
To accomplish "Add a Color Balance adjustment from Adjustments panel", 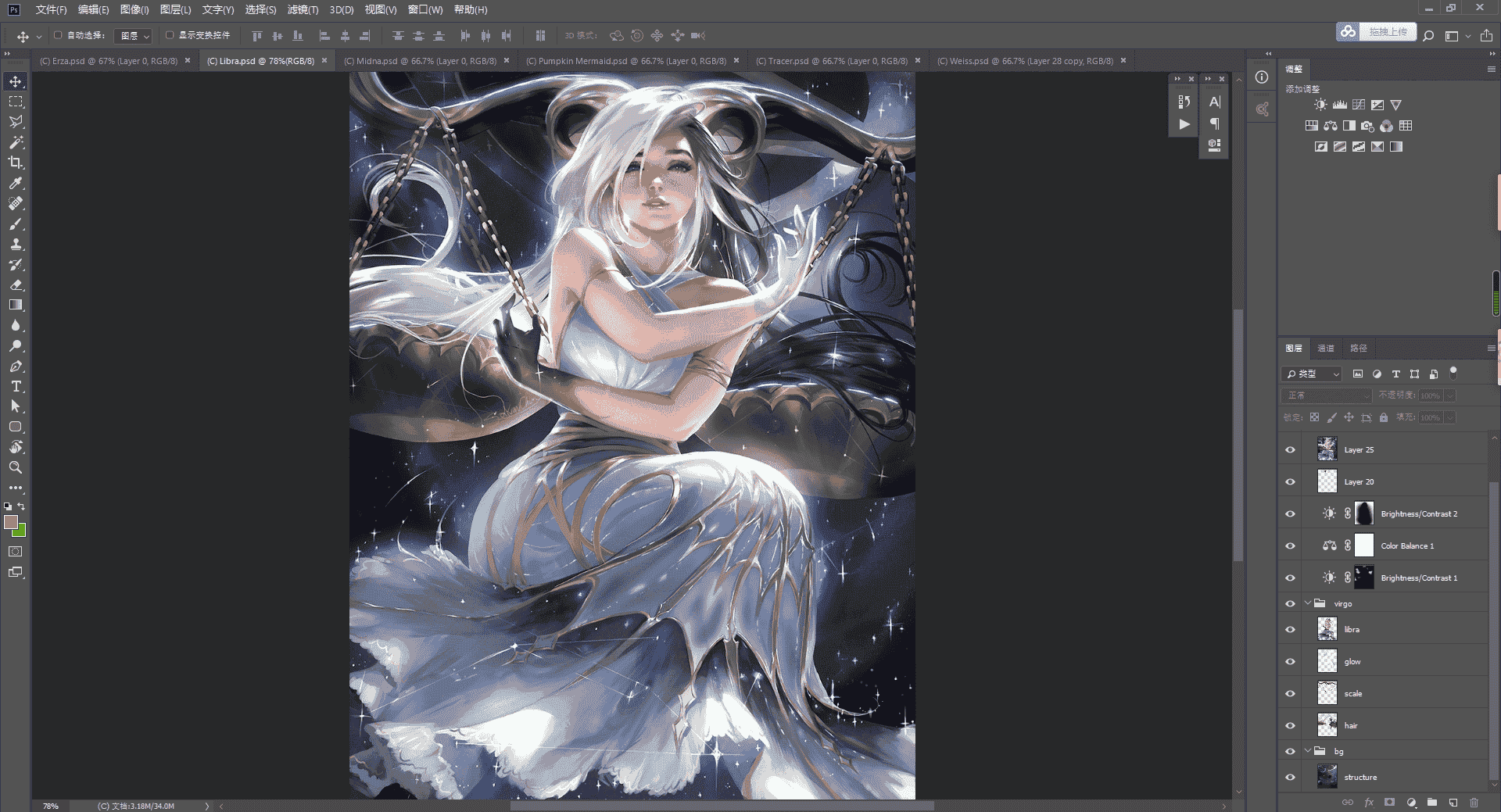I will tap(1331, 126).
